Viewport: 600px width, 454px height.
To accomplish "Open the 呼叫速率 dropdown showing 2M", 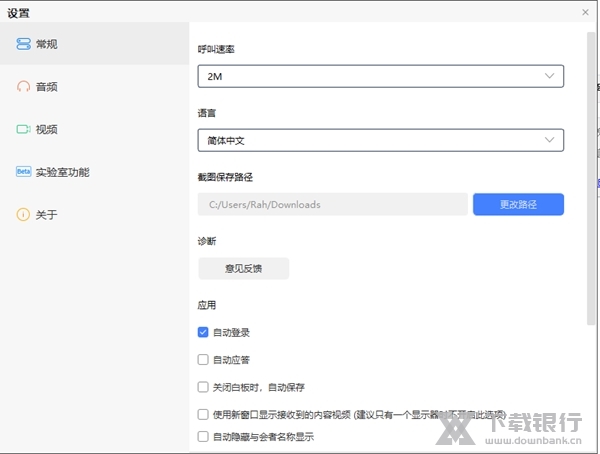I will click(x=381, y=76).
